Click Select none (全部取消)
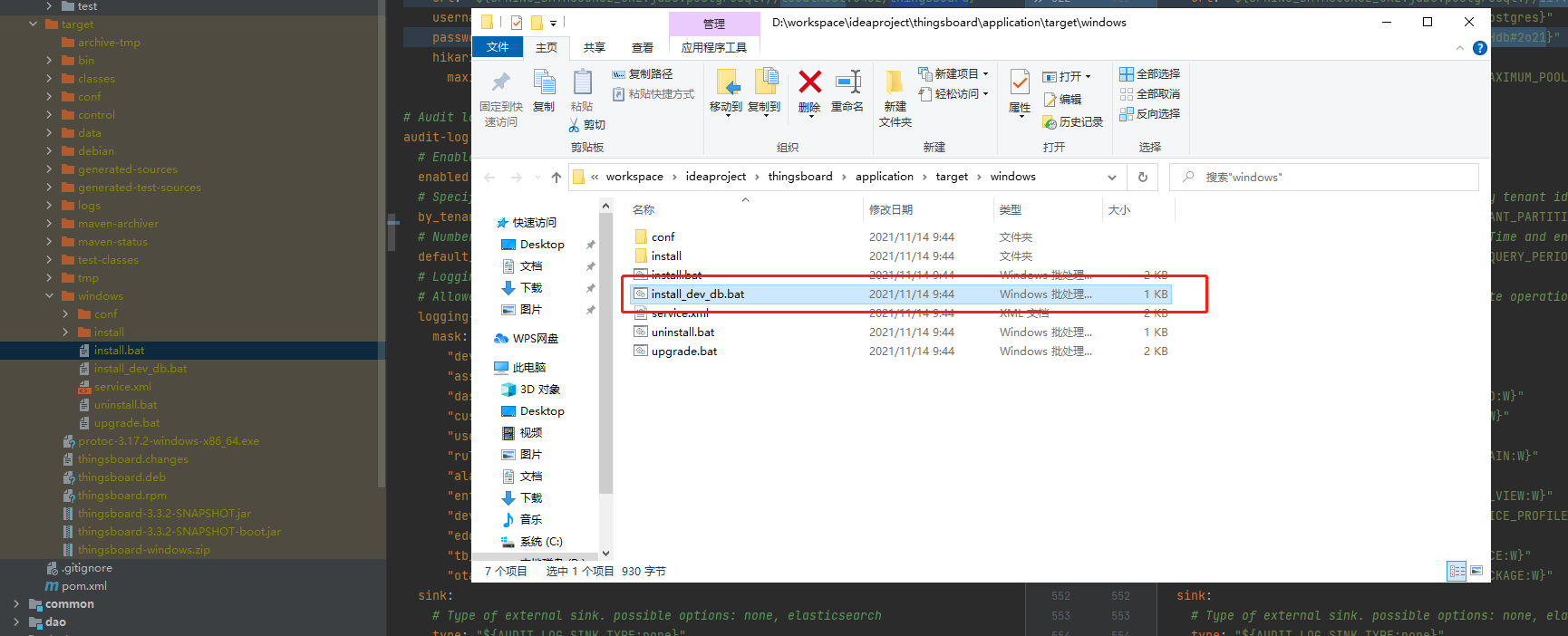The height and width of the screenshot is (636, 1568). coord(1149,94)
